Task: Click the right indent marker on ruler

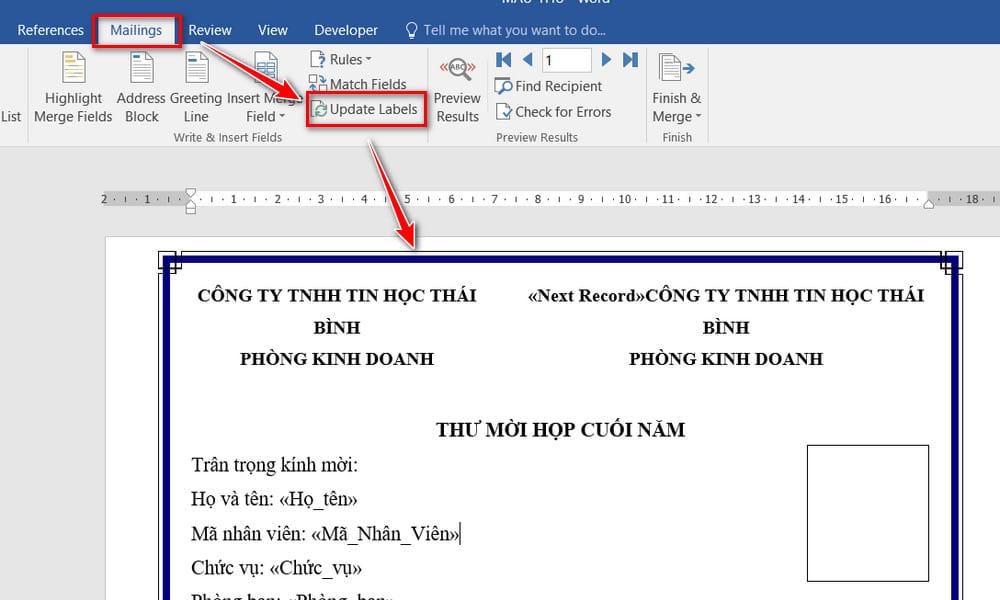Action: (929, 204)
